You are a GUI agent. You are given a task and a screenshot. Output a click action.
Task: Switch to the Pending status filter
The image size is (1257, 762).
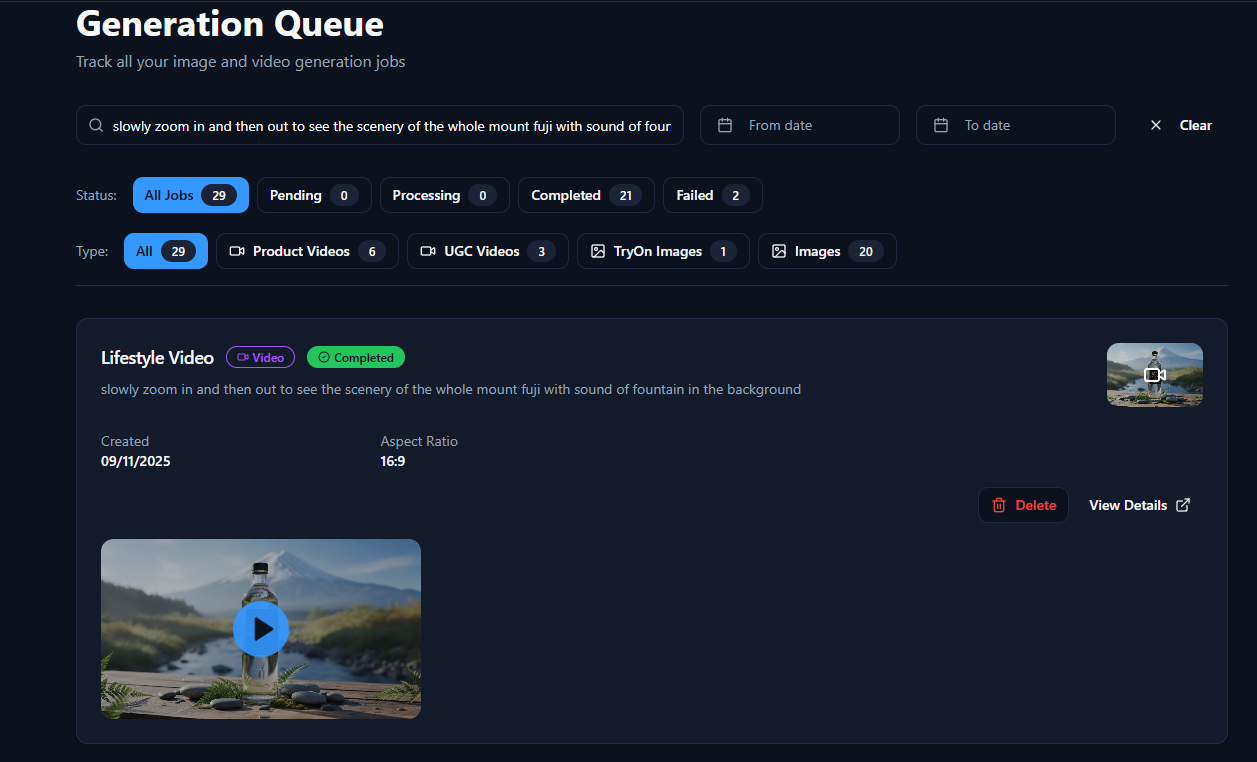tap(314, 195)
